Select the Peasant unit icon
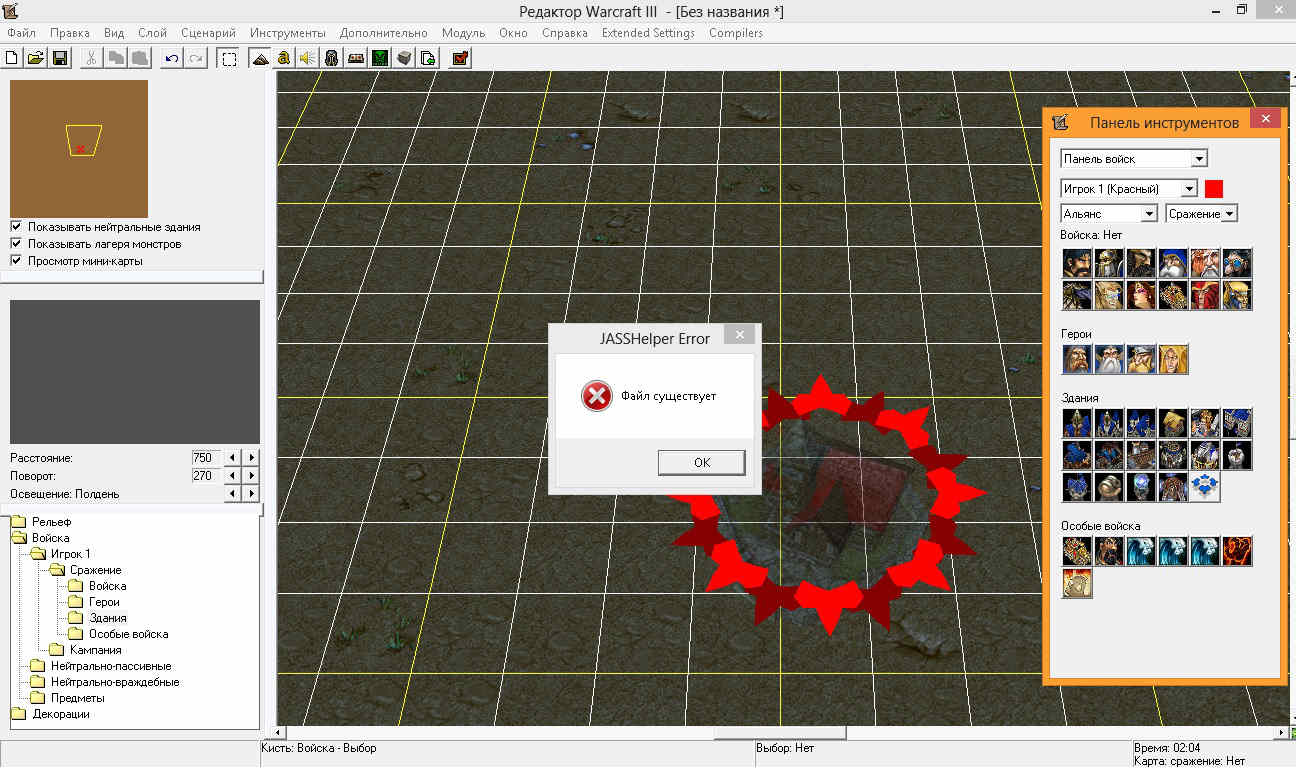 [1077, 263]
